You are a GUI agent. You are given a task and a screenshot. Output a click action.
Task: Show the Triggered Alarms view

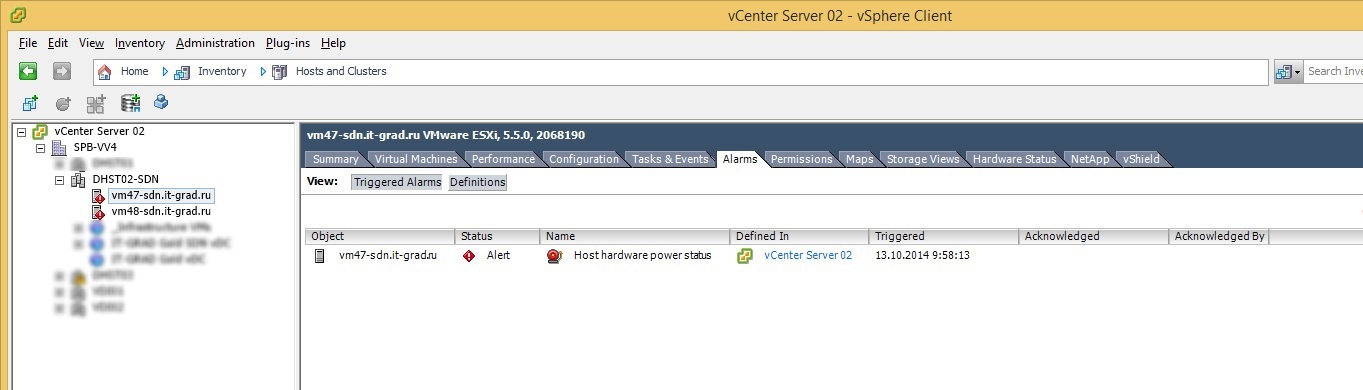coord(397,182)
